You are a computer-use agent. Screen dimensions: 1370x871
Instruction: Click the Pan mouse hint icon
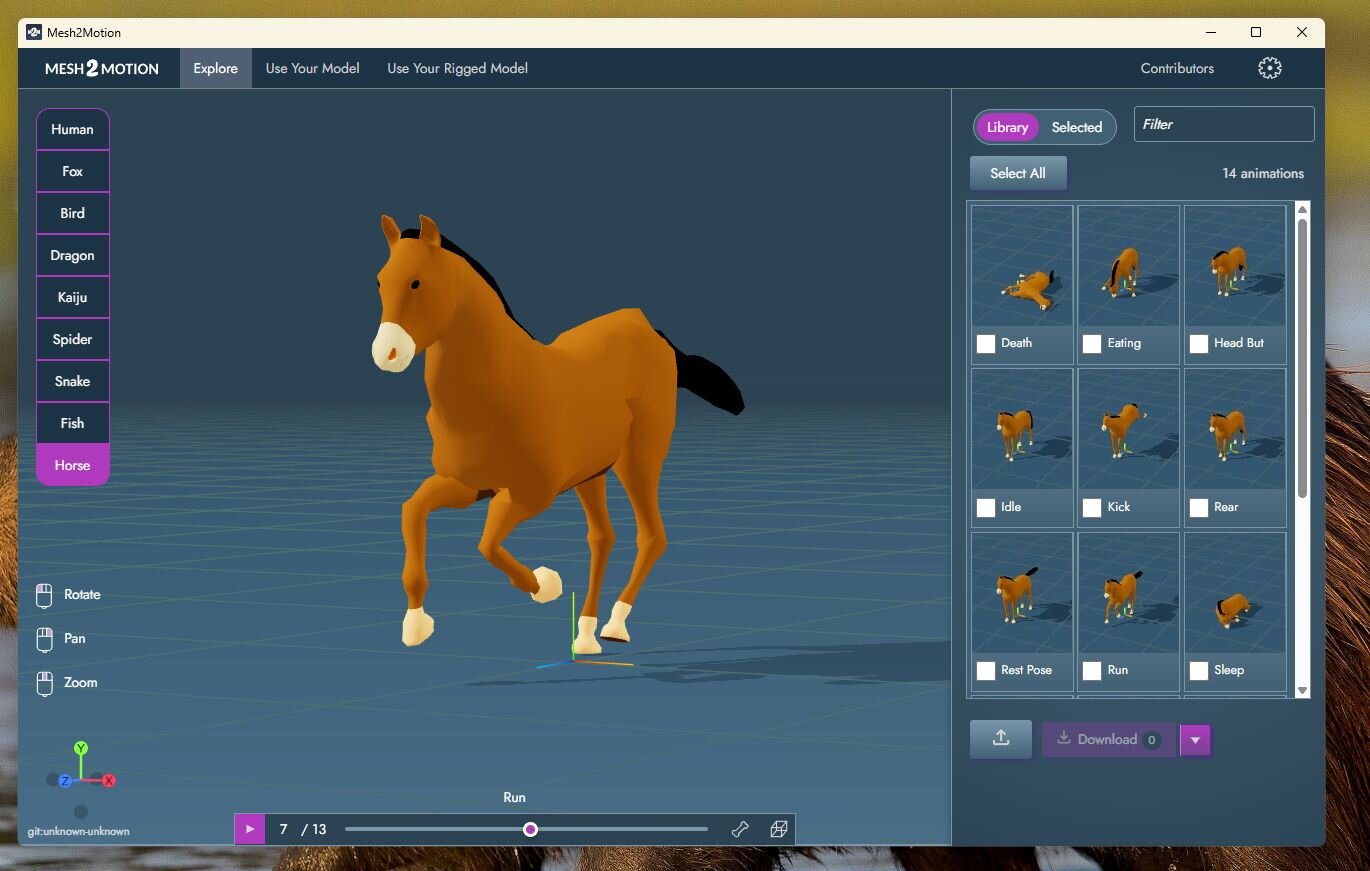[x=44, y=639]
